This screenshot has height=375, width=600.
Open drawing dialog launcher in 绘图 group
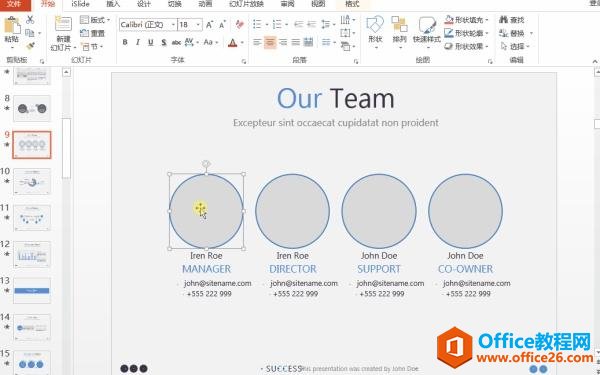490,61
